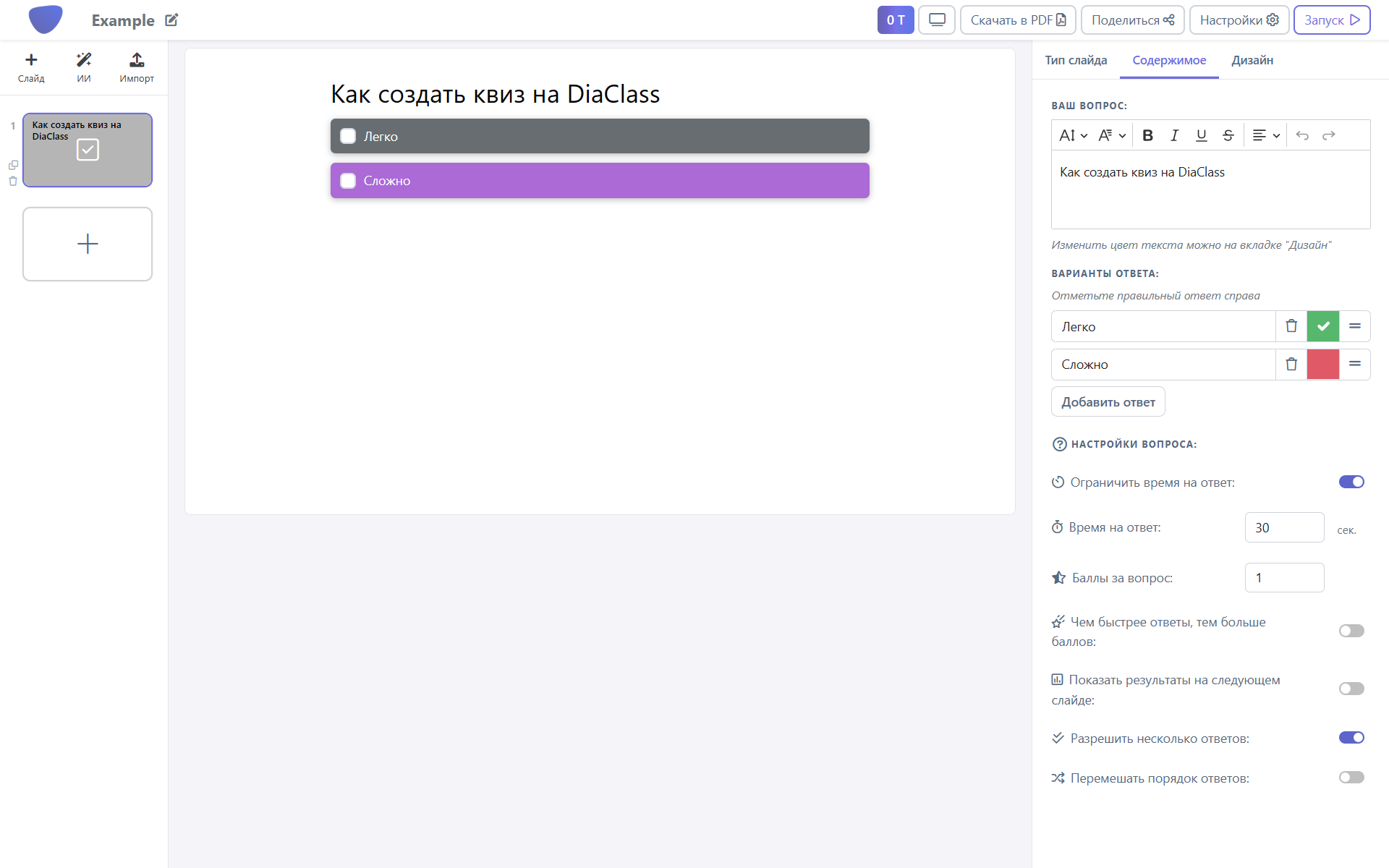The height and width of the screenshot is (868, 1389).
Task: Click the gray Легко answer bar on the slide
Action: 600,136
